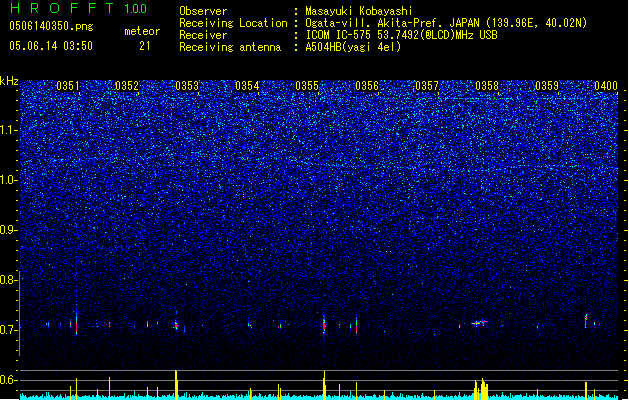Click the meteor echo just before 0353
This screenshot has width=629, height=400.
click(x=176, y=325)
